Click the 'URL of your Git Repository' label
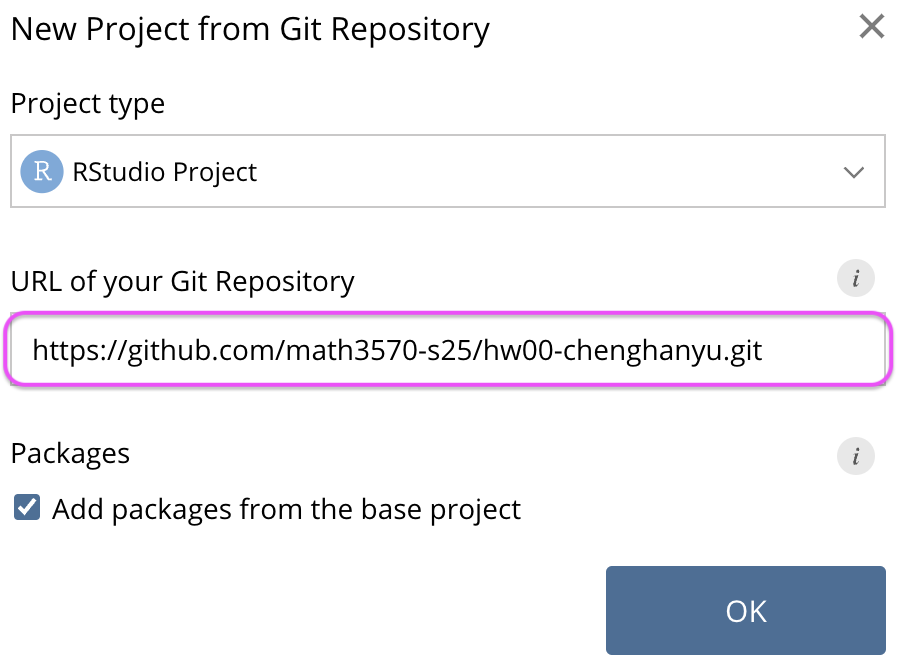The width and height of the screenshot is (898, 664). 183,282
